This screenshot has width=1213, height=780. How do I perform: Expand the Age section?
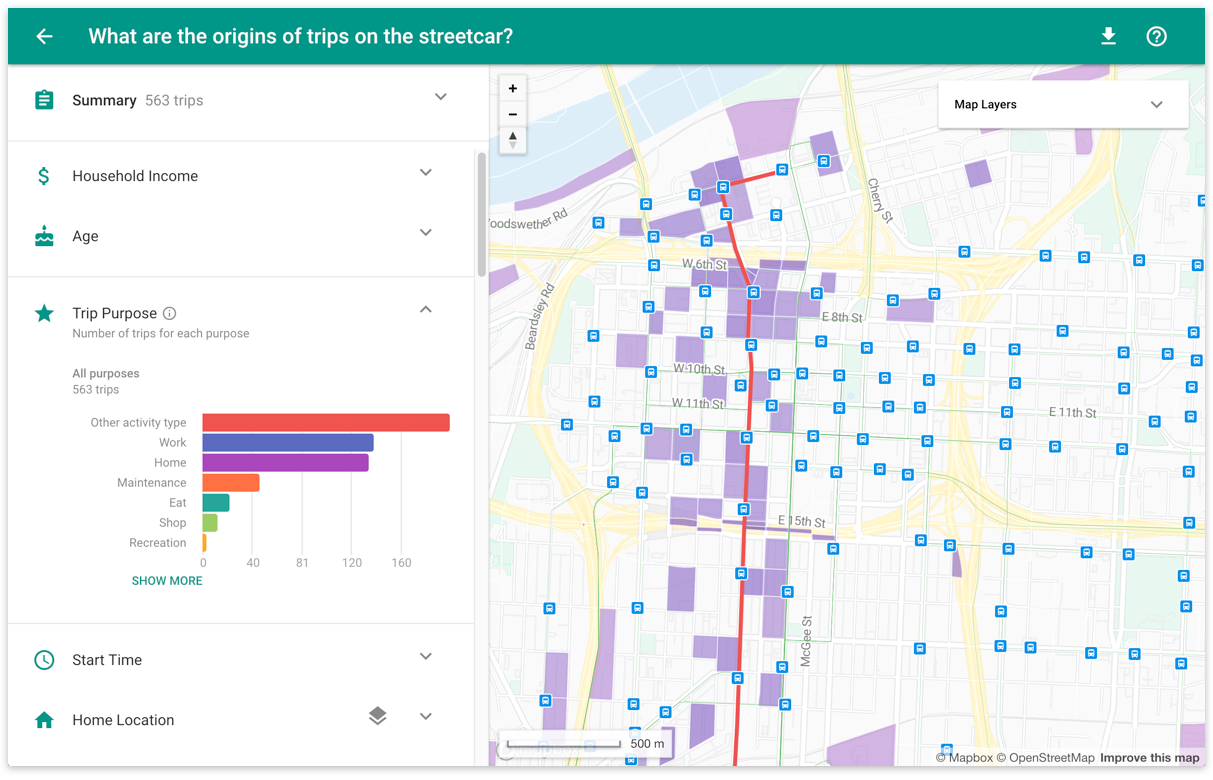click(426, 232)
